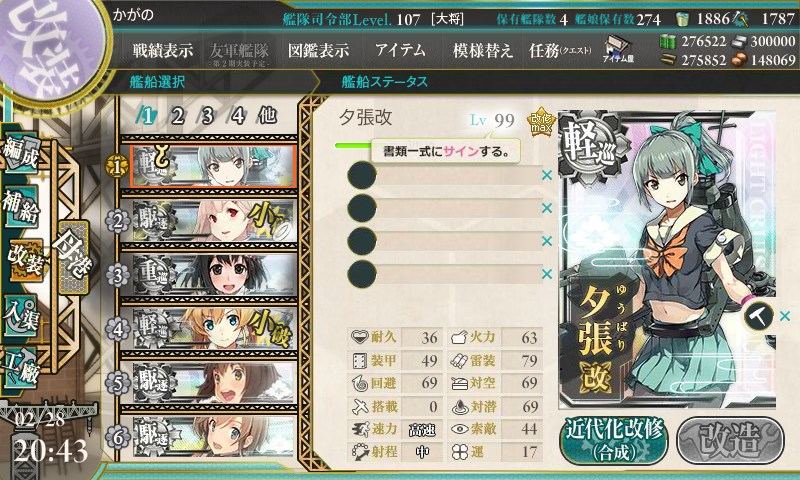The height and width of the screenshot is (480, 800).
Task: Switch to fleet tab 4
Action: (237, 116)
